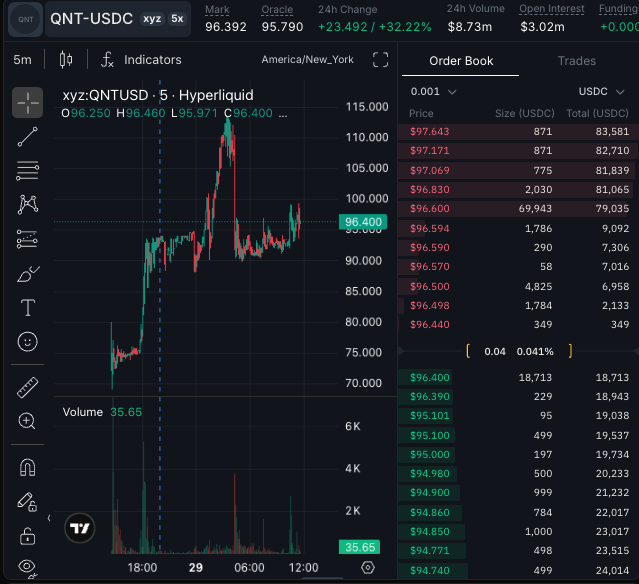
Task: Click the ask price $96.830
Action: [430, 190]
